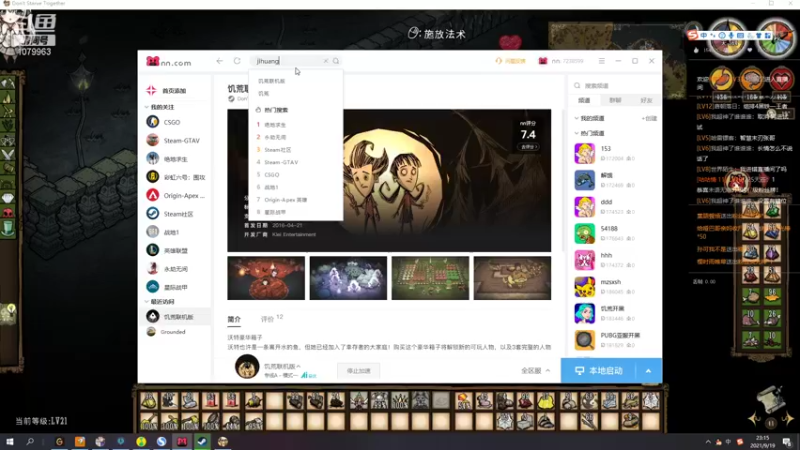View second screenshot thumbnail with snowy trees
This screenshot has width=800, height=450.
tap(348, 278)
